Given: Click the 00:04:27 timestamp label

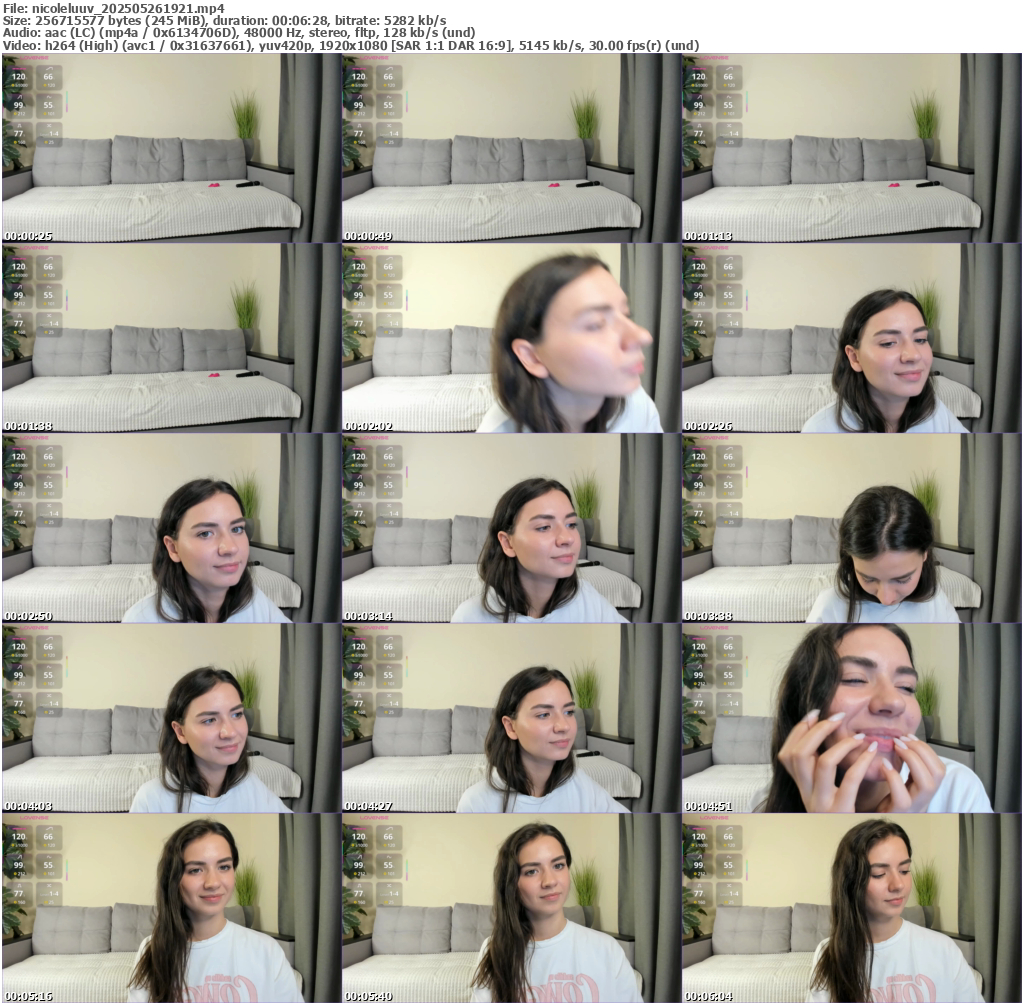Looking at the screenshot, I should (368, 806).
